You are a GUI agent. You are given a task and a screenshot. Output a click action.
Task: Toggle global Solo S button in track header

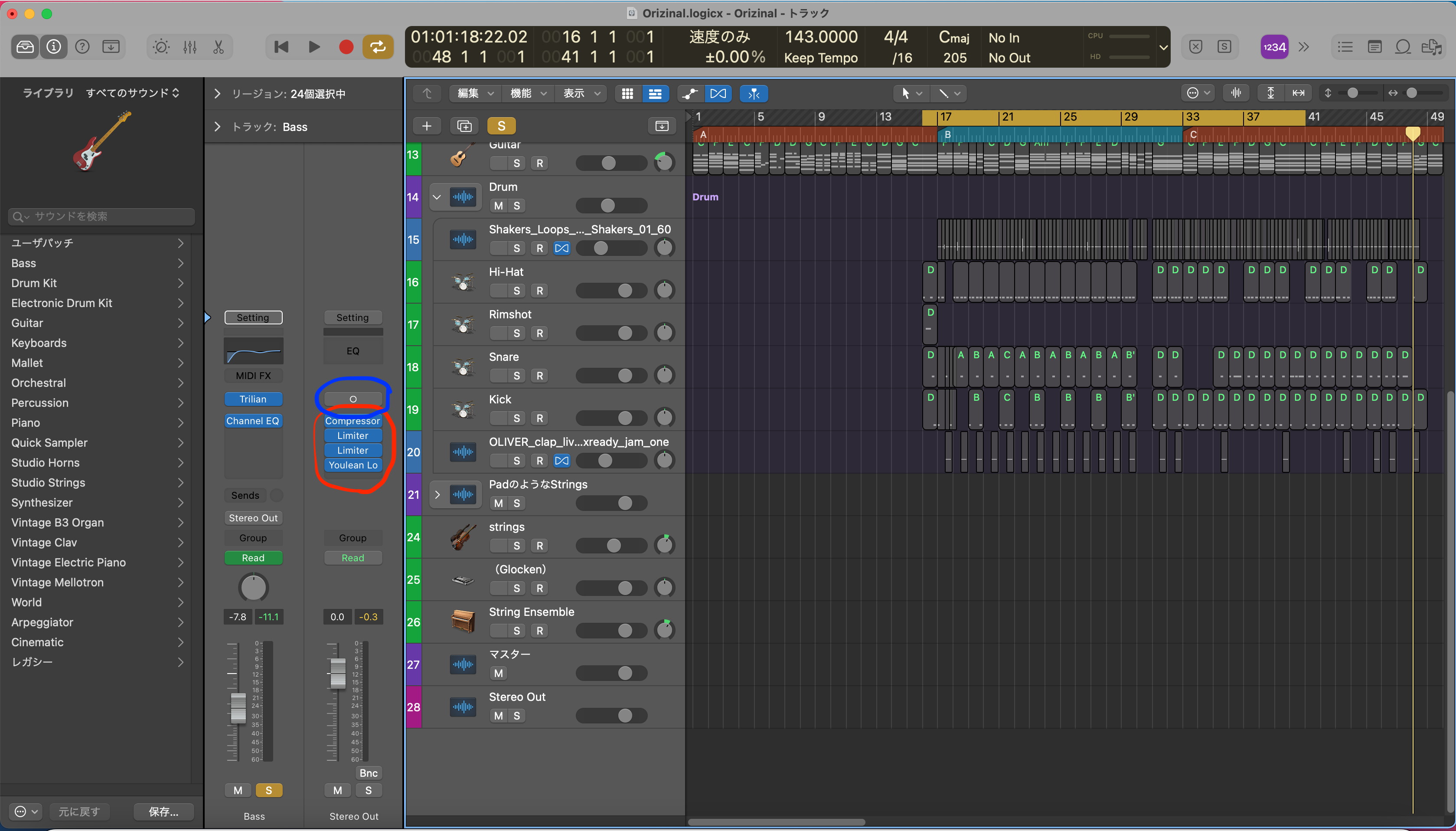pyautogui.click(x=502, y=126)
